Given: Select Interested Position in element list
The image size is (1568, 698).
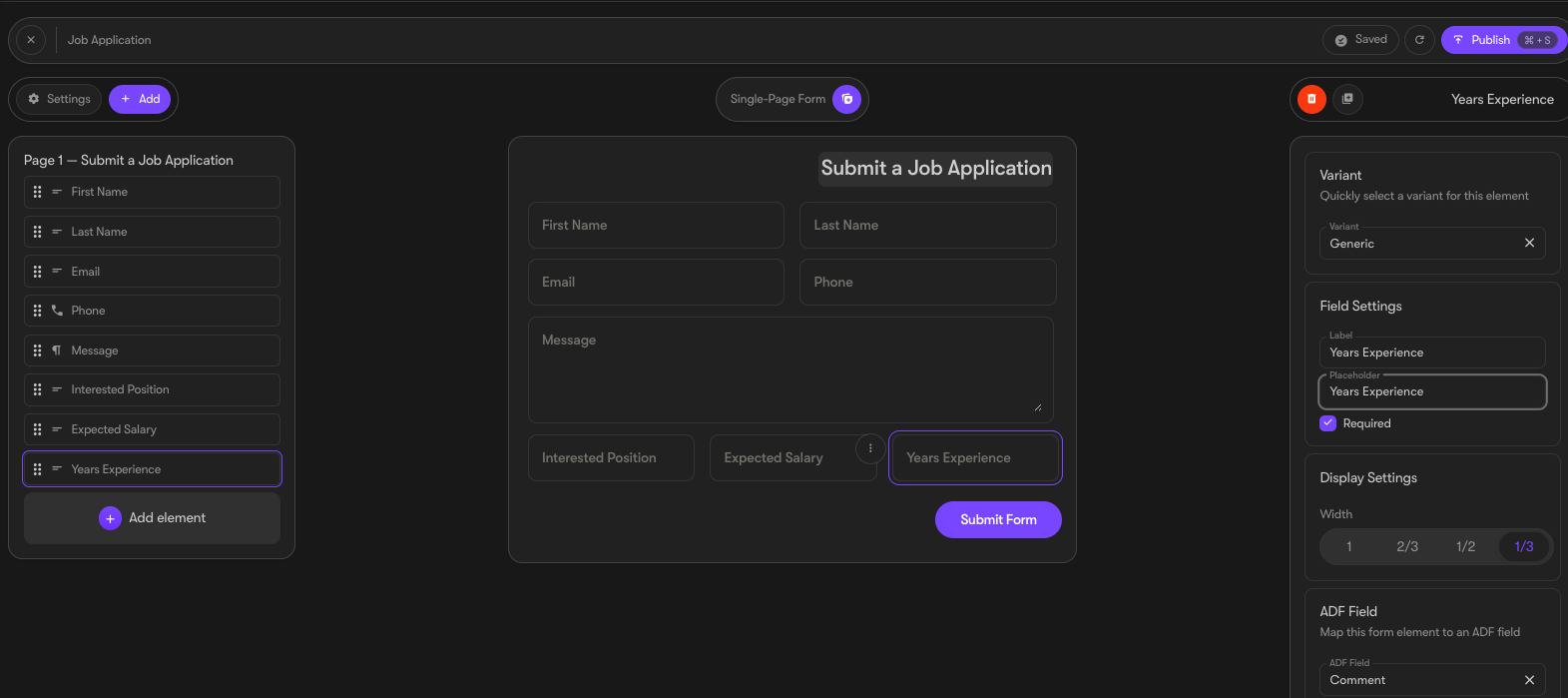Looking at the screenshot, I should tap(152, 389).
